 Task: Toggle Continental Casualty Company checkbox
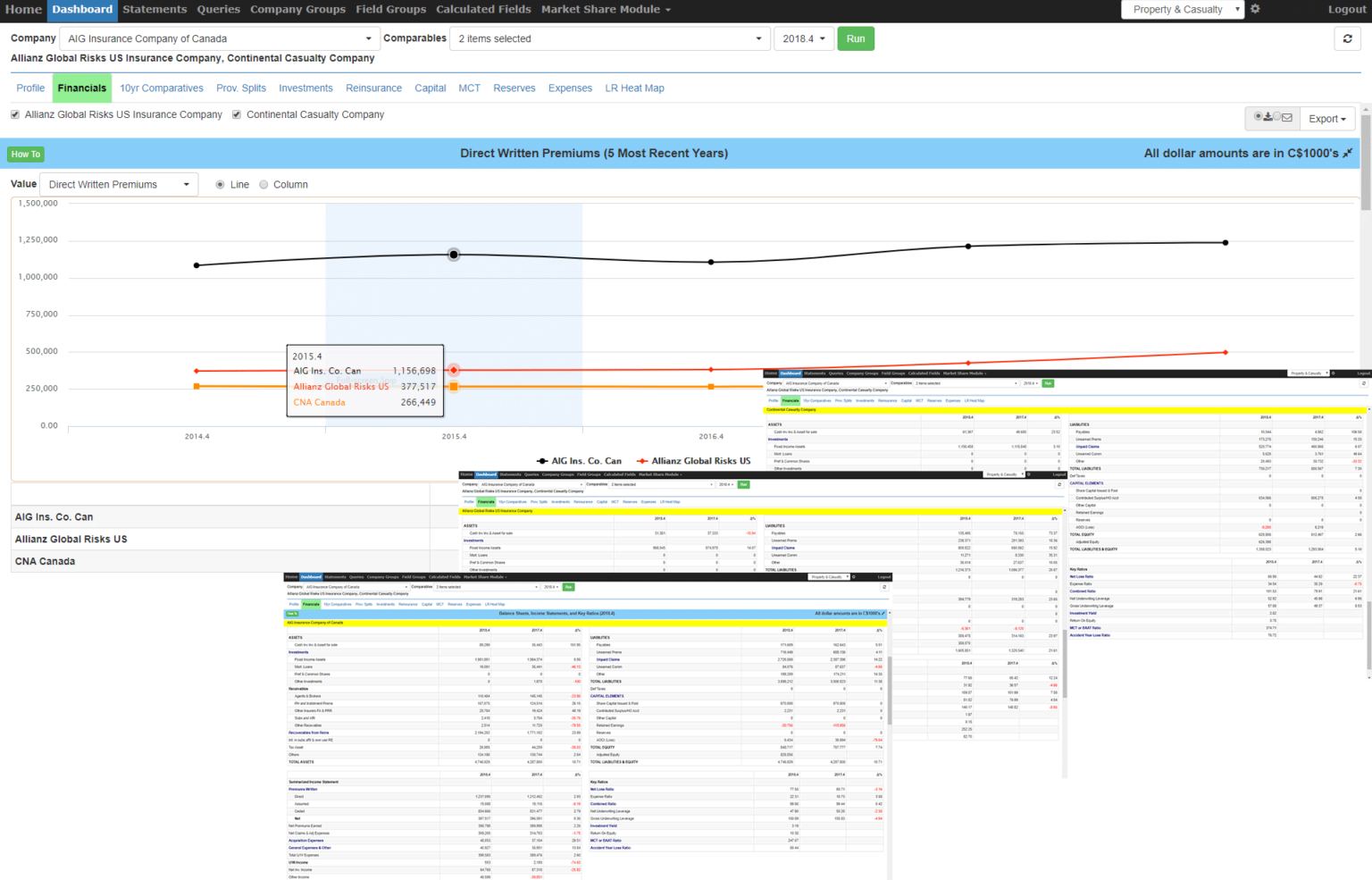(237, 114)
